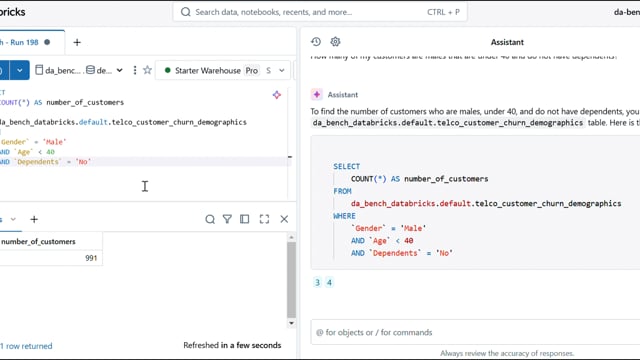
Task: Click the 'Refreshed in a few seconds' text
Action: pos(232,345)
